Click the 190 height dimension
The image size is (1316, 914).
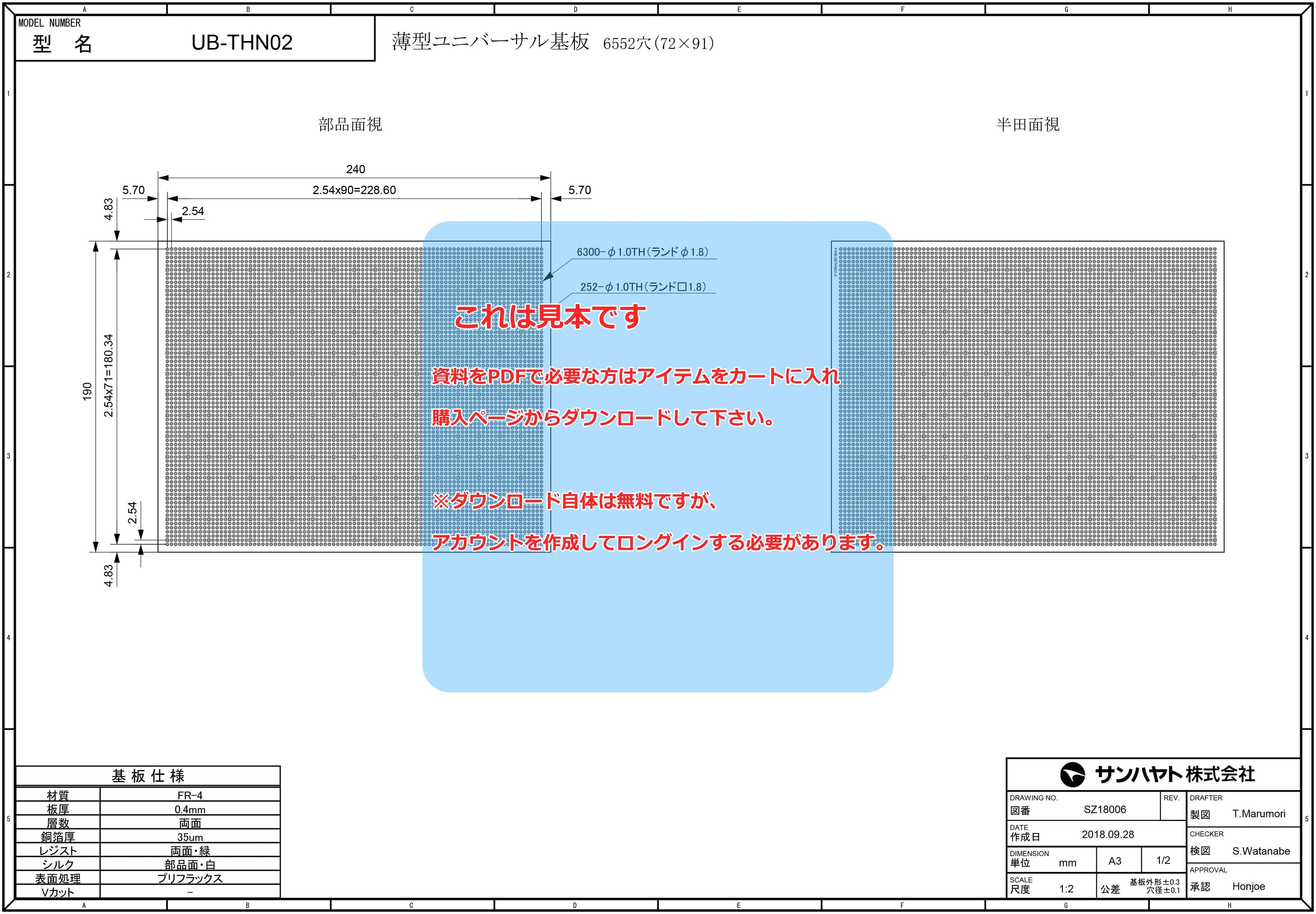pos(87,392)
